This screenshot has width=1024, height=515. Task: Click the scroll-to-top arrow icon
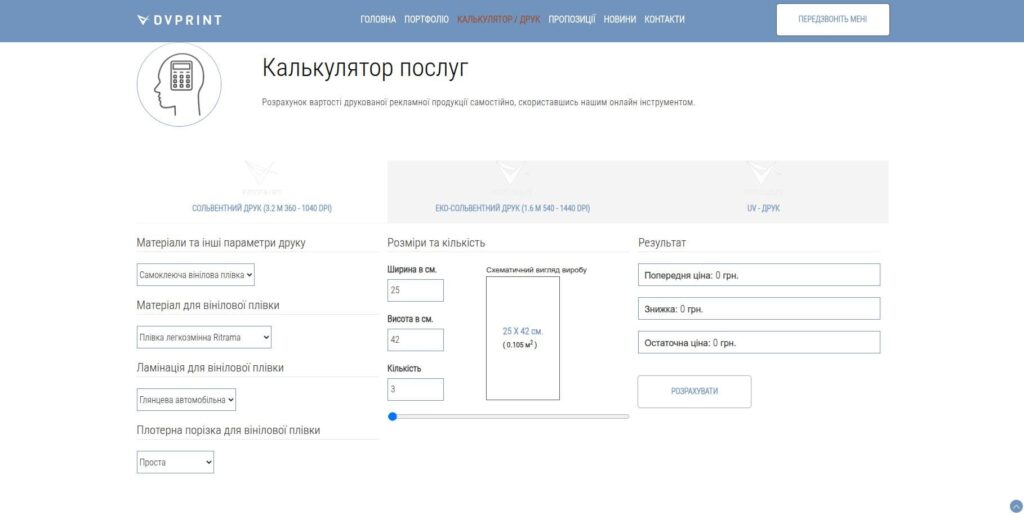(1016, 506)
